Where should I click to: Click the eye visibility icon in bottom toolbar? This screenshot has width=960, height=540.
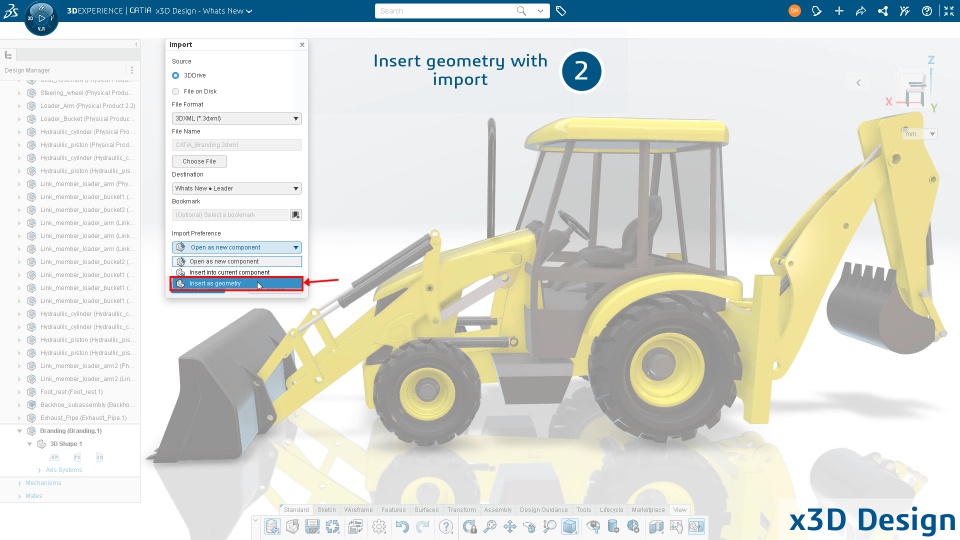[x=593, y=527]
